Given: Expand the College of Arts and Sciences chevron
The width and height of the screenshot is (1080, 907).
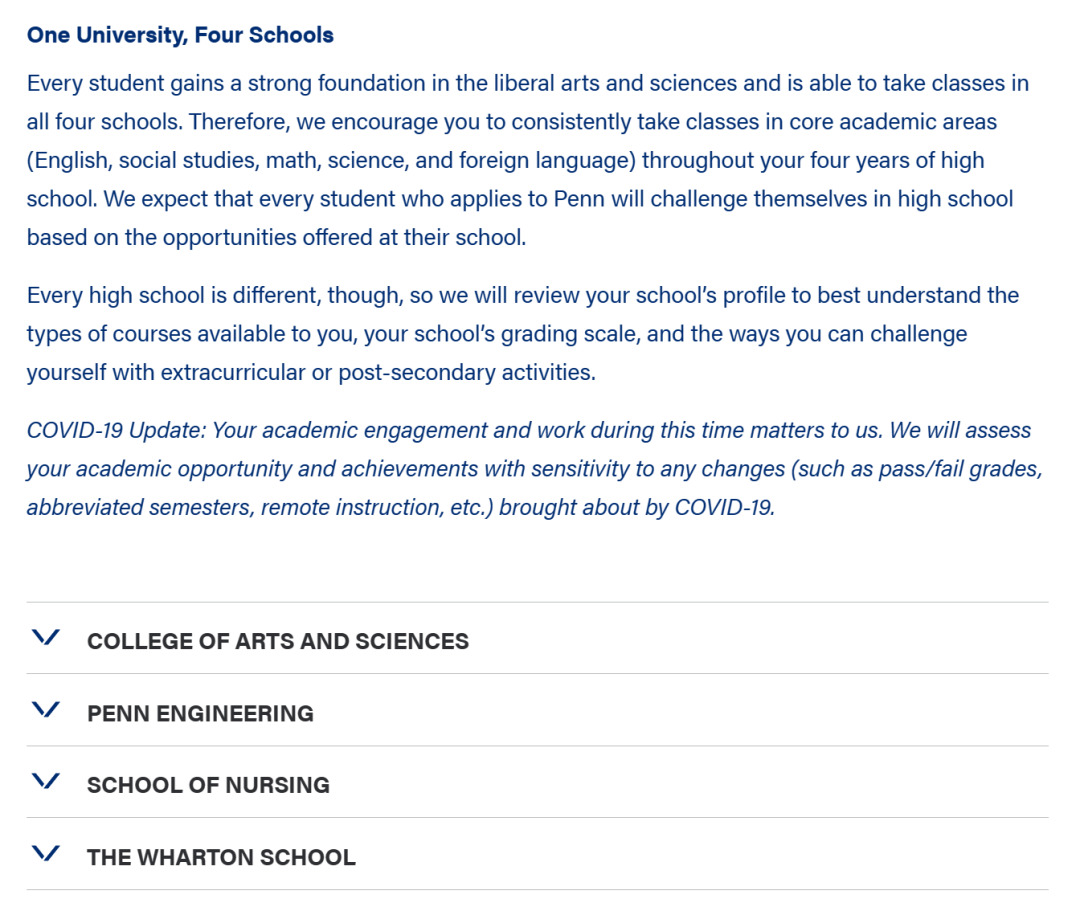Looking at the screenshot, I should pos(45,637).
